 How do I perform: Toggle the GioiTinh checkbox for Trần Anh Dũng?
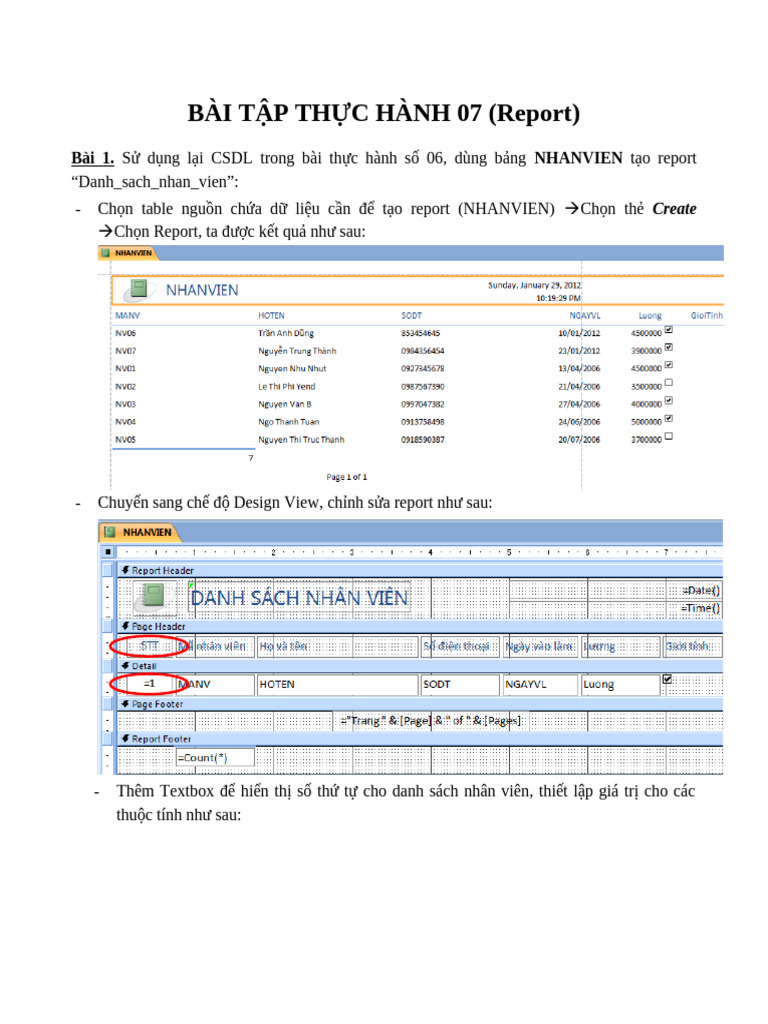tap(669, 330)
